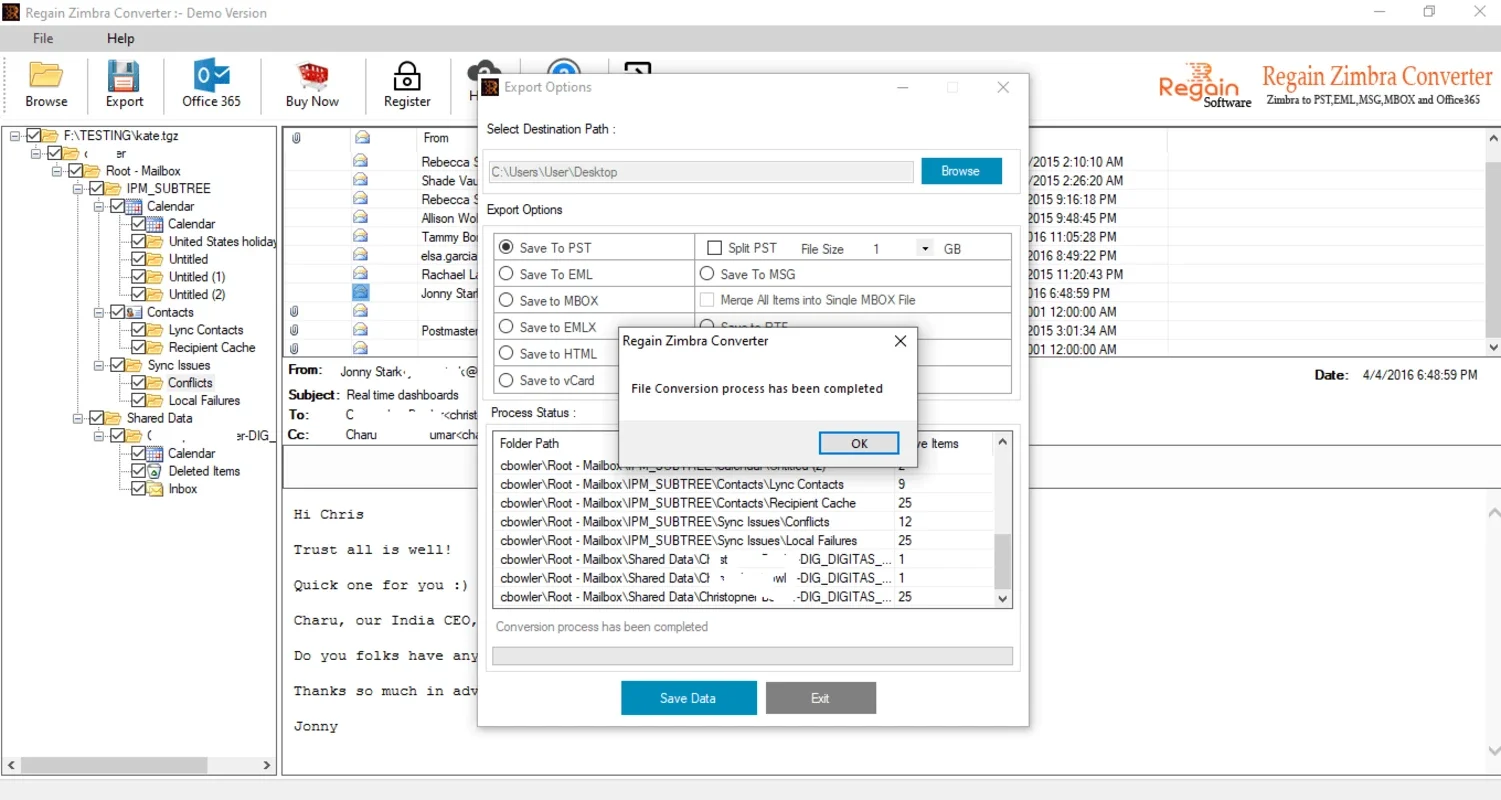Click the envelope icon in Shade Vau row
The image size is (1501, 800).
[x=361, y=180]
